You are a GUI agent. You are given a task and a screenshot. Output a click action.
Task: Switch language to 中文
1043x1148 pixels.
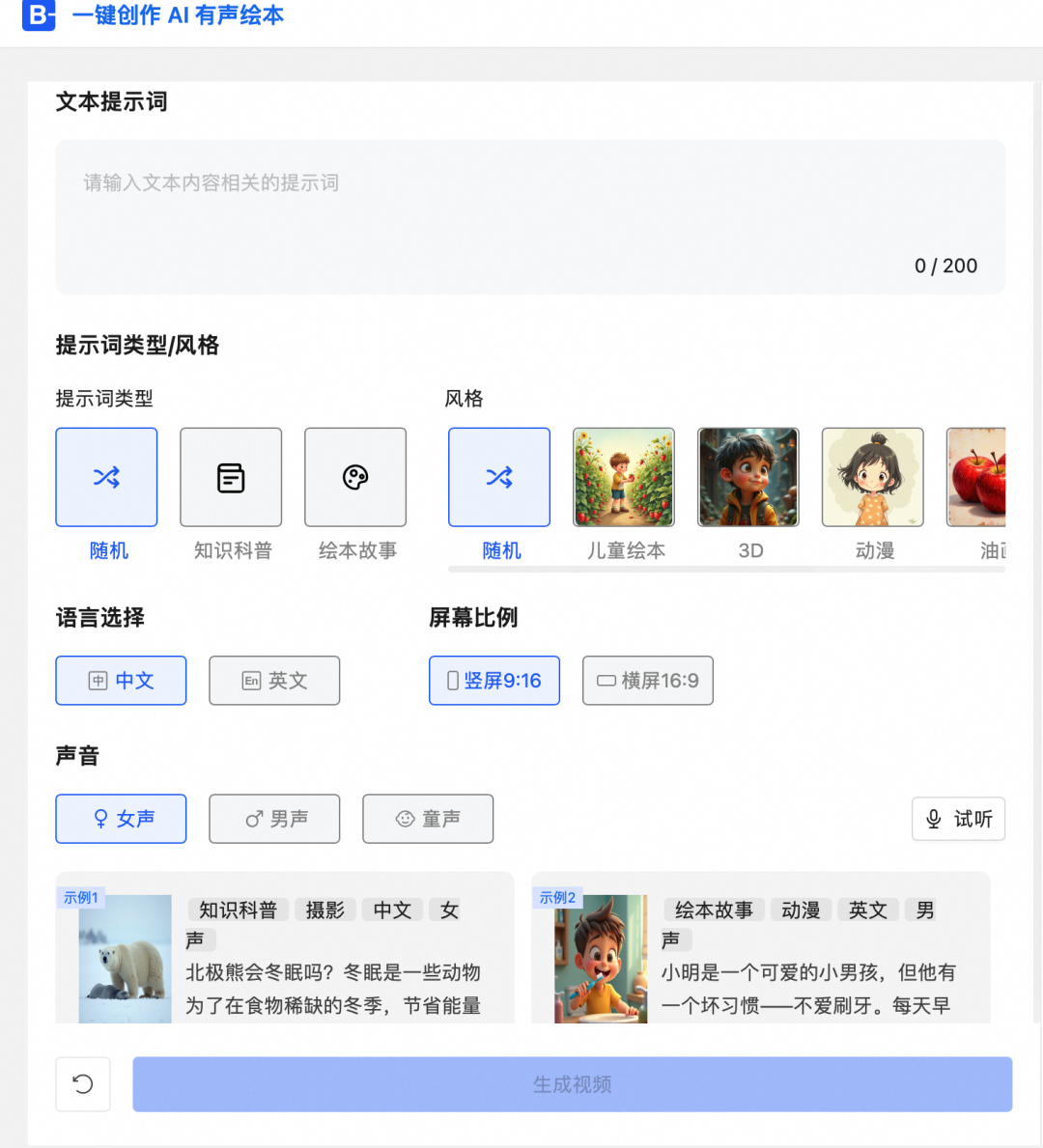pyautogui.click(x=121, y=680)
